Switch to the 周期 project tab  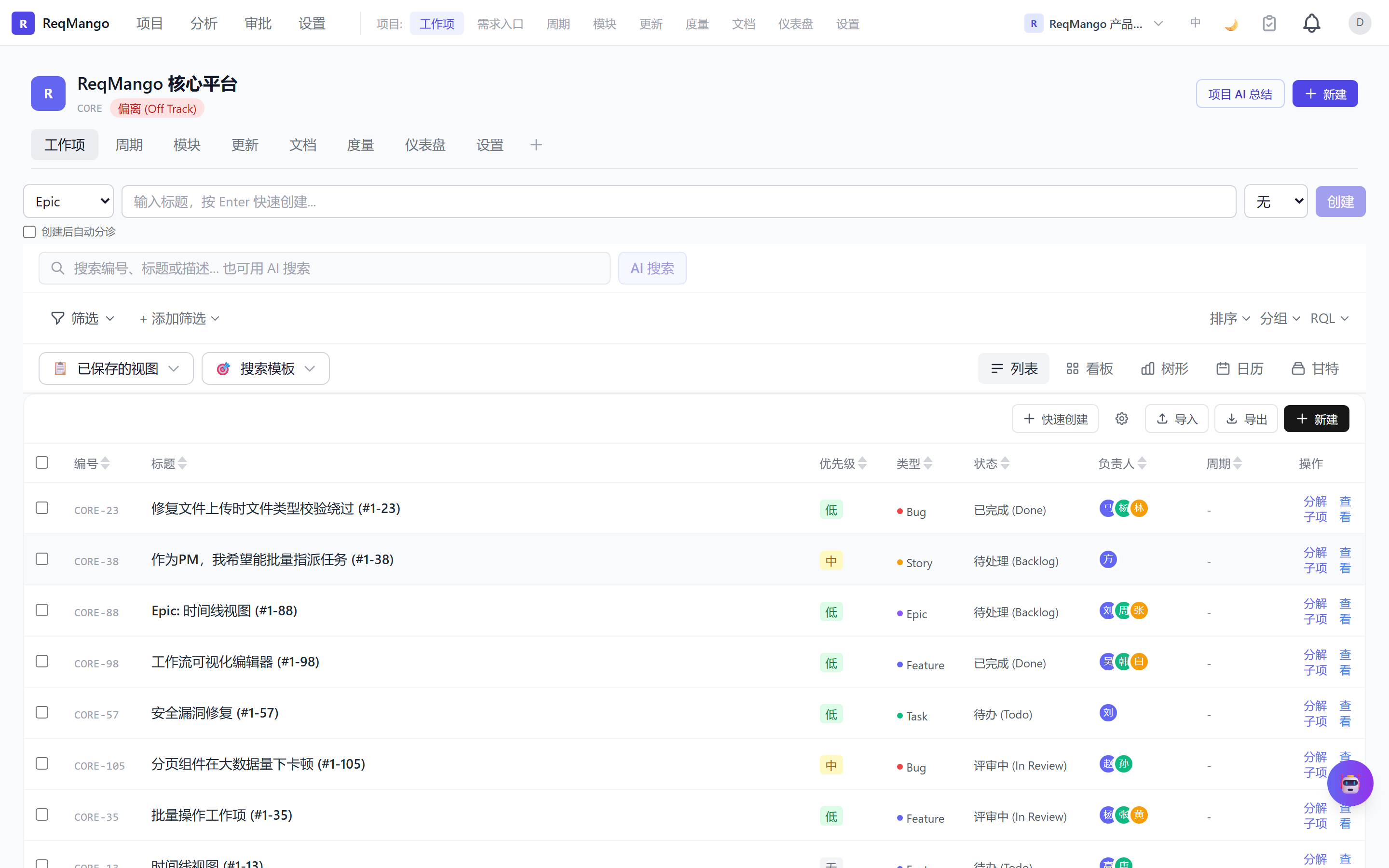129,145
